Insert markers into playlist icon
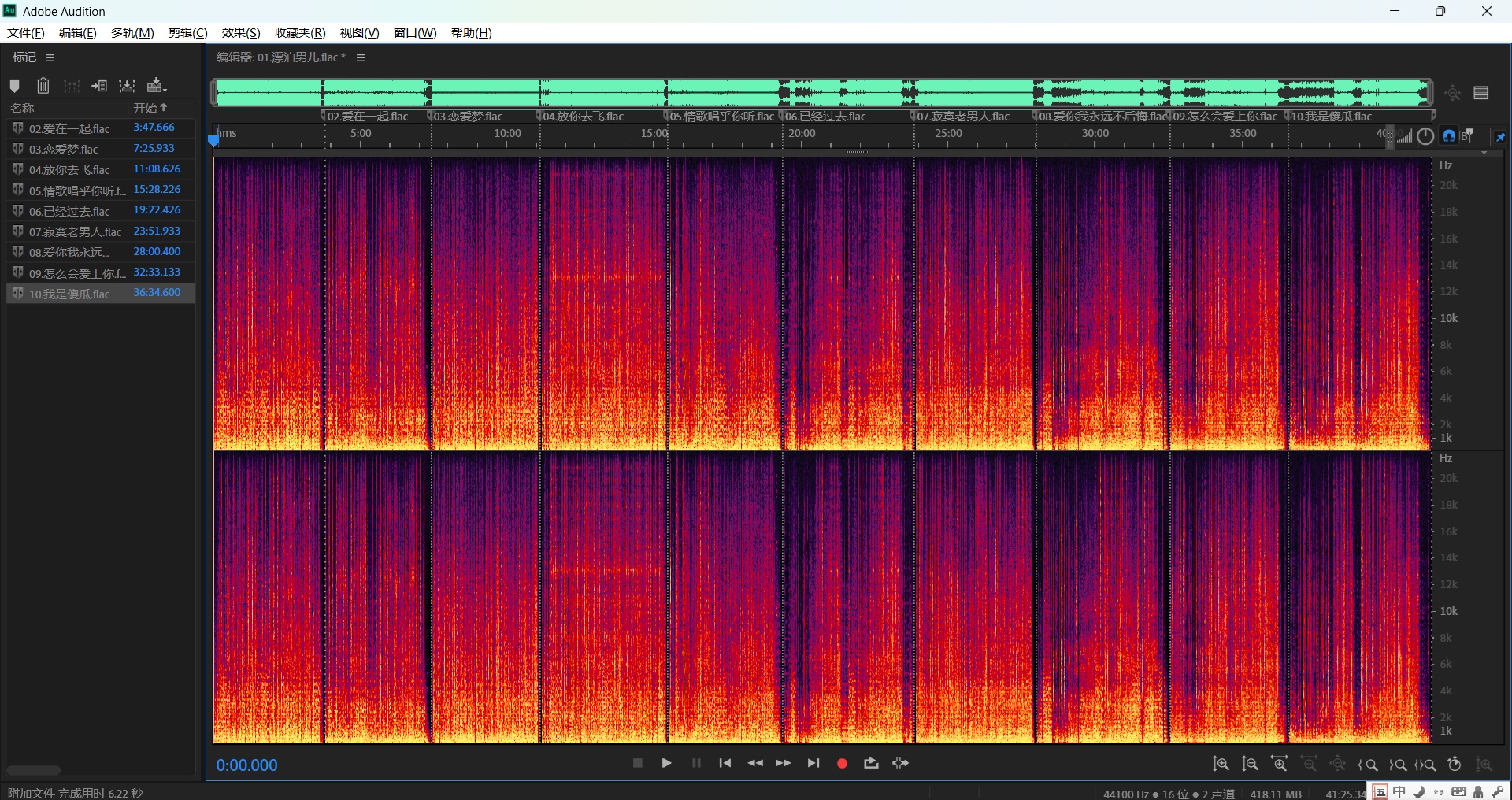The width and height of the screenshot is (1512, 800). (99, 86)
